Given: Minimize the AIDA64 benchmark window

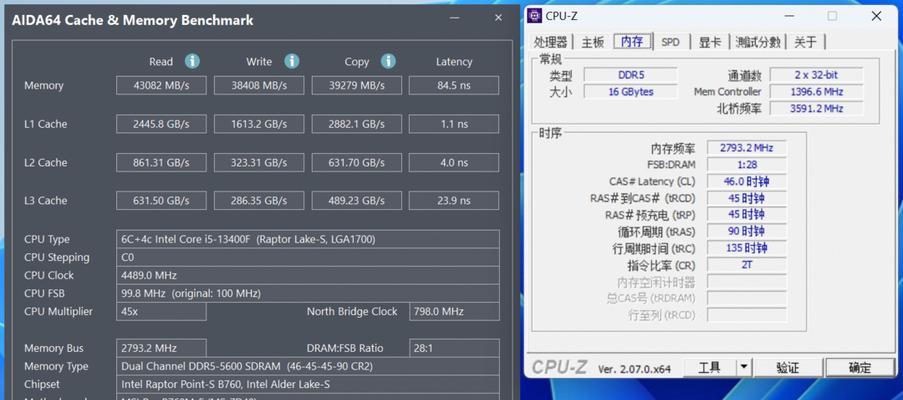Looking at the screenshot, I should 455,18.
